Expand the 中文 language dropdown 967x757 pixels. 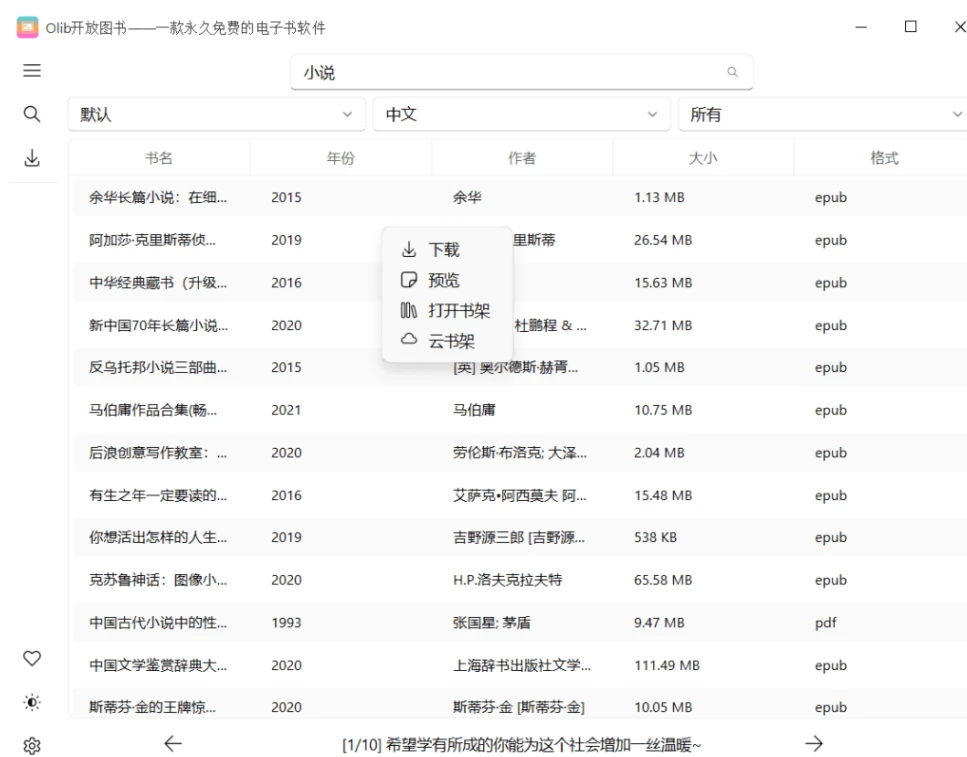[521, 115]
